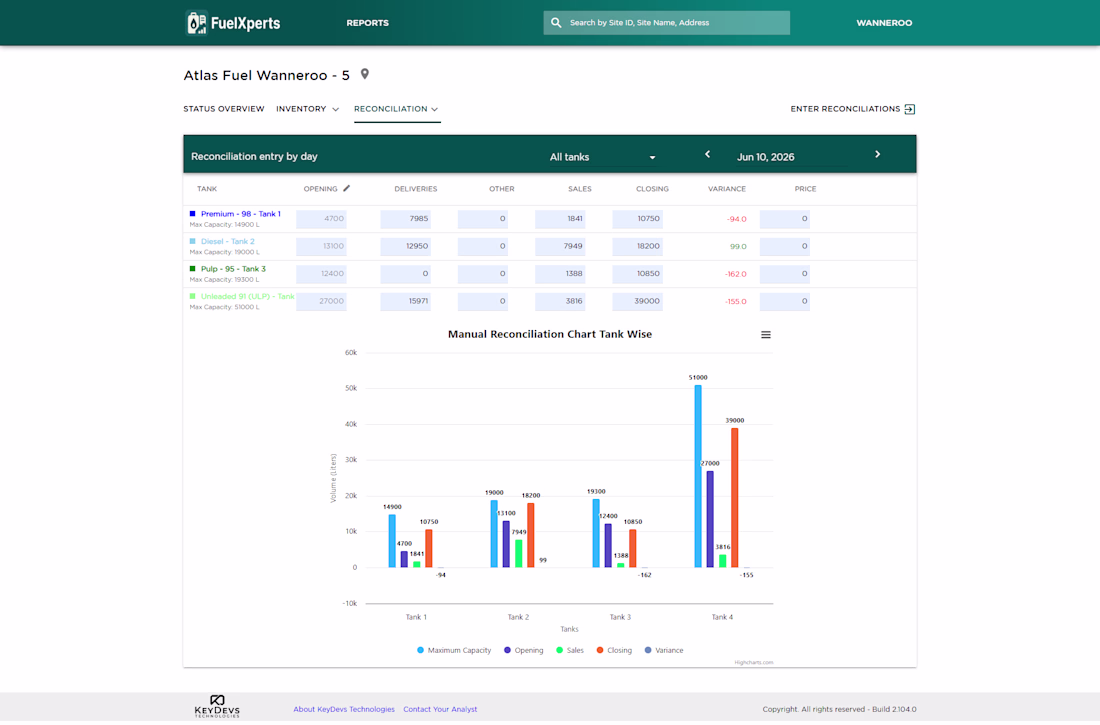The height and width of the screenshot is (725, 1100).
Task: Open About KeyDevs Technologies link
Action: click(344, 710)
